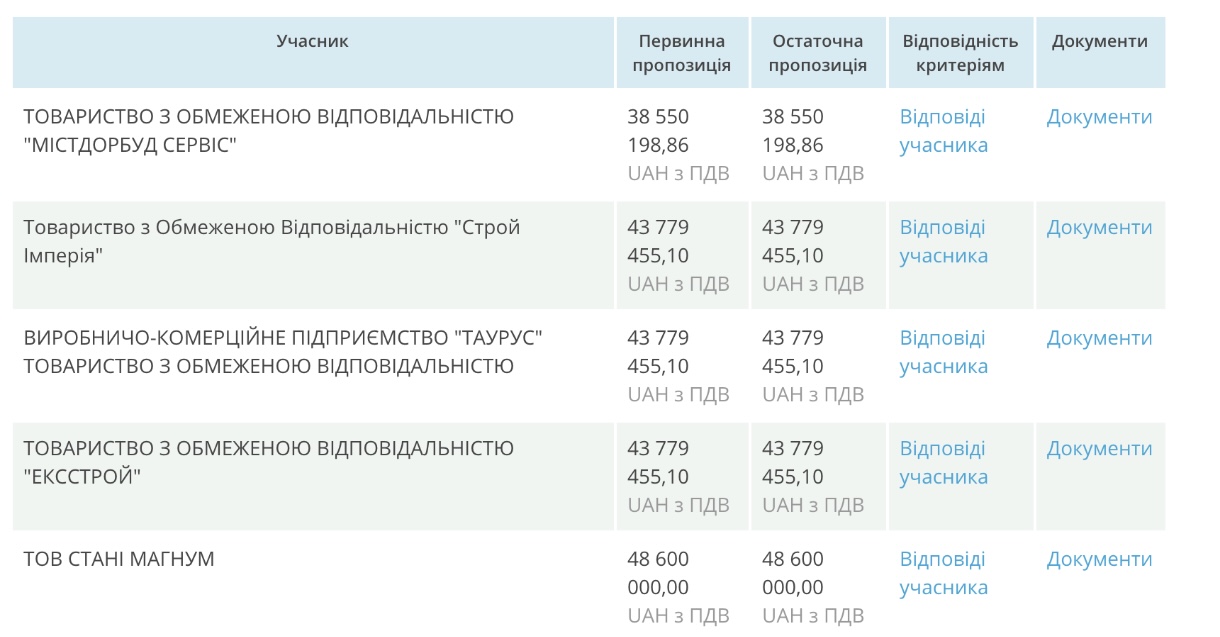Click initial offer 38 550 198,86 amount
Image resolution: width=1220 pixels, height=637 pixels.
[x=659, y=131]
